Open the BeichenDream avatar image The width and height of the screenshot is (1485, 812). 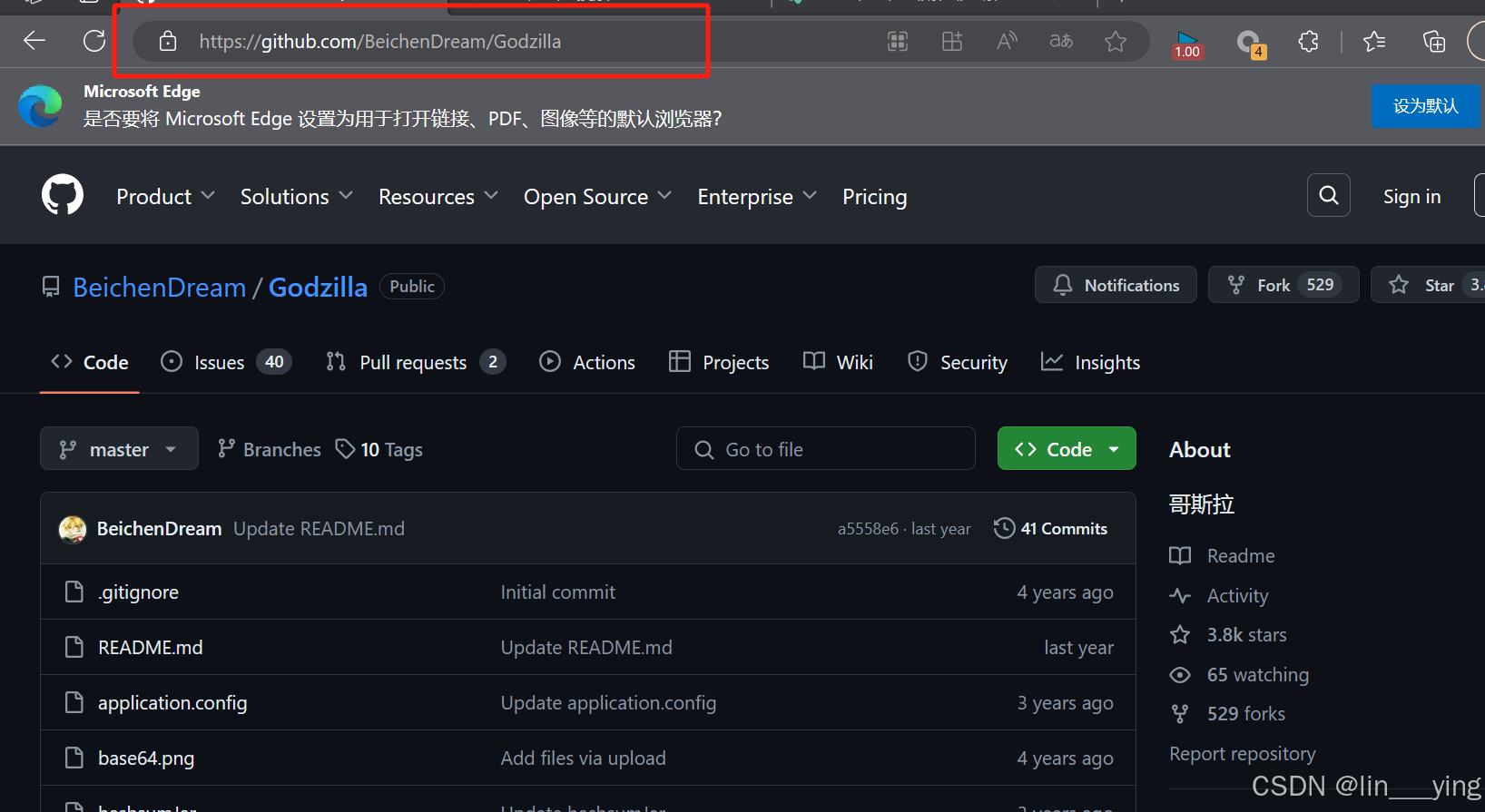tap(73, 529)
